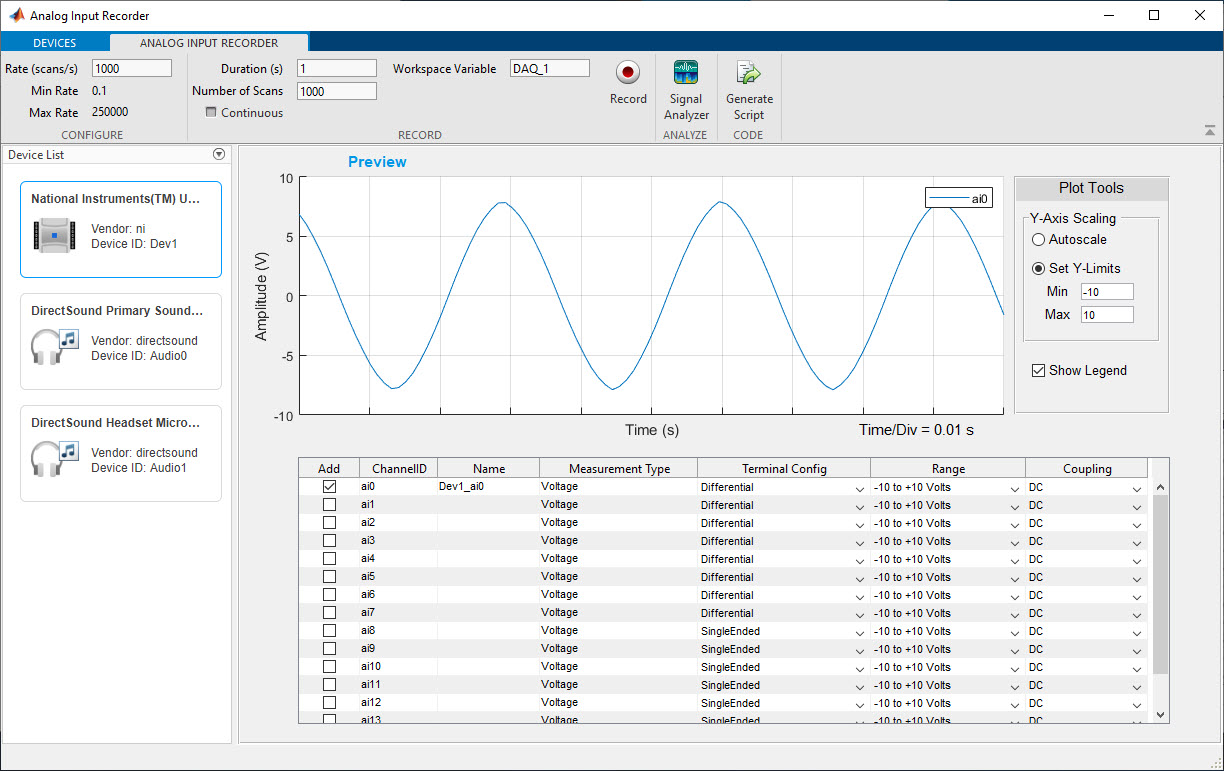Open Terminal Config dropdown for ai0

(x=859, y=488)
